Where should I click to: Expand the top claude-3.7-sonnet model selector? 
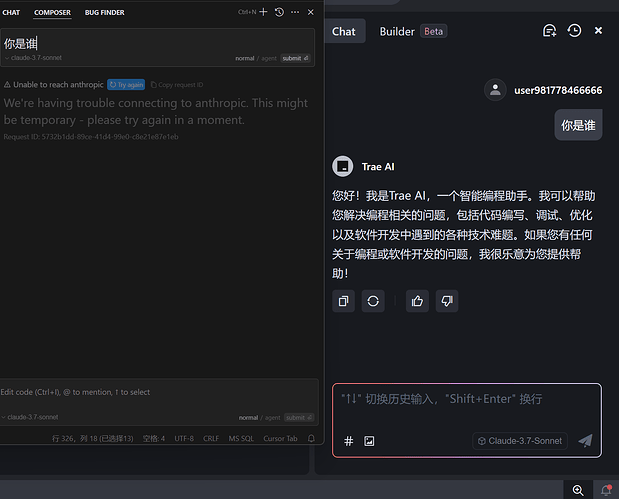[x=34, y=58]
